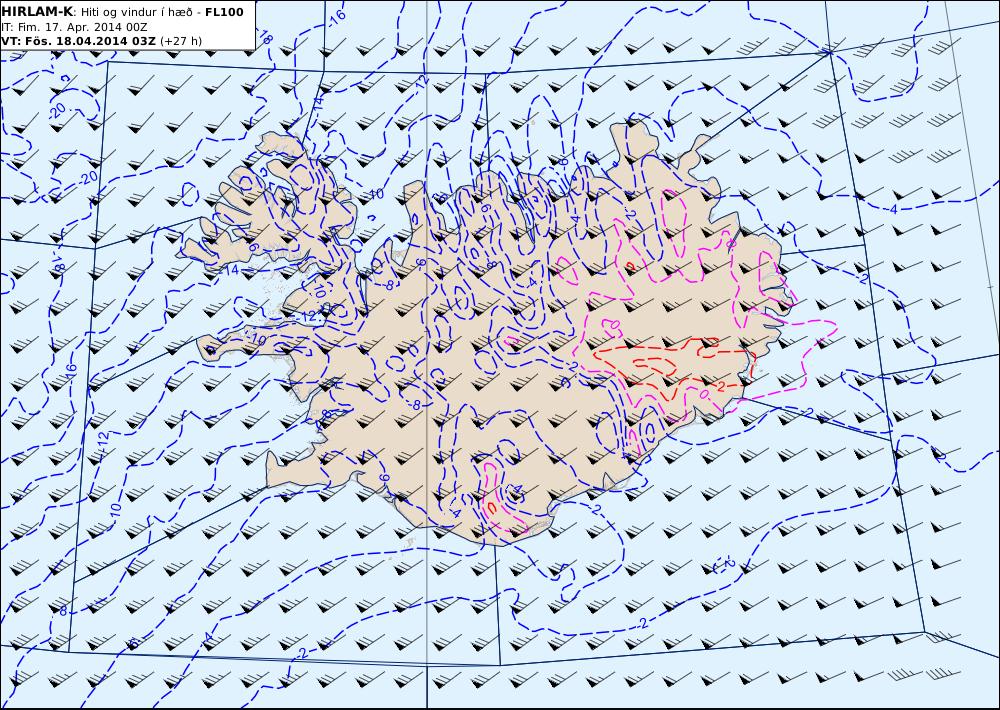Select the FL100 flight level label
The height and width of the screenshot is (710, 1000).
tap(224, 12)
